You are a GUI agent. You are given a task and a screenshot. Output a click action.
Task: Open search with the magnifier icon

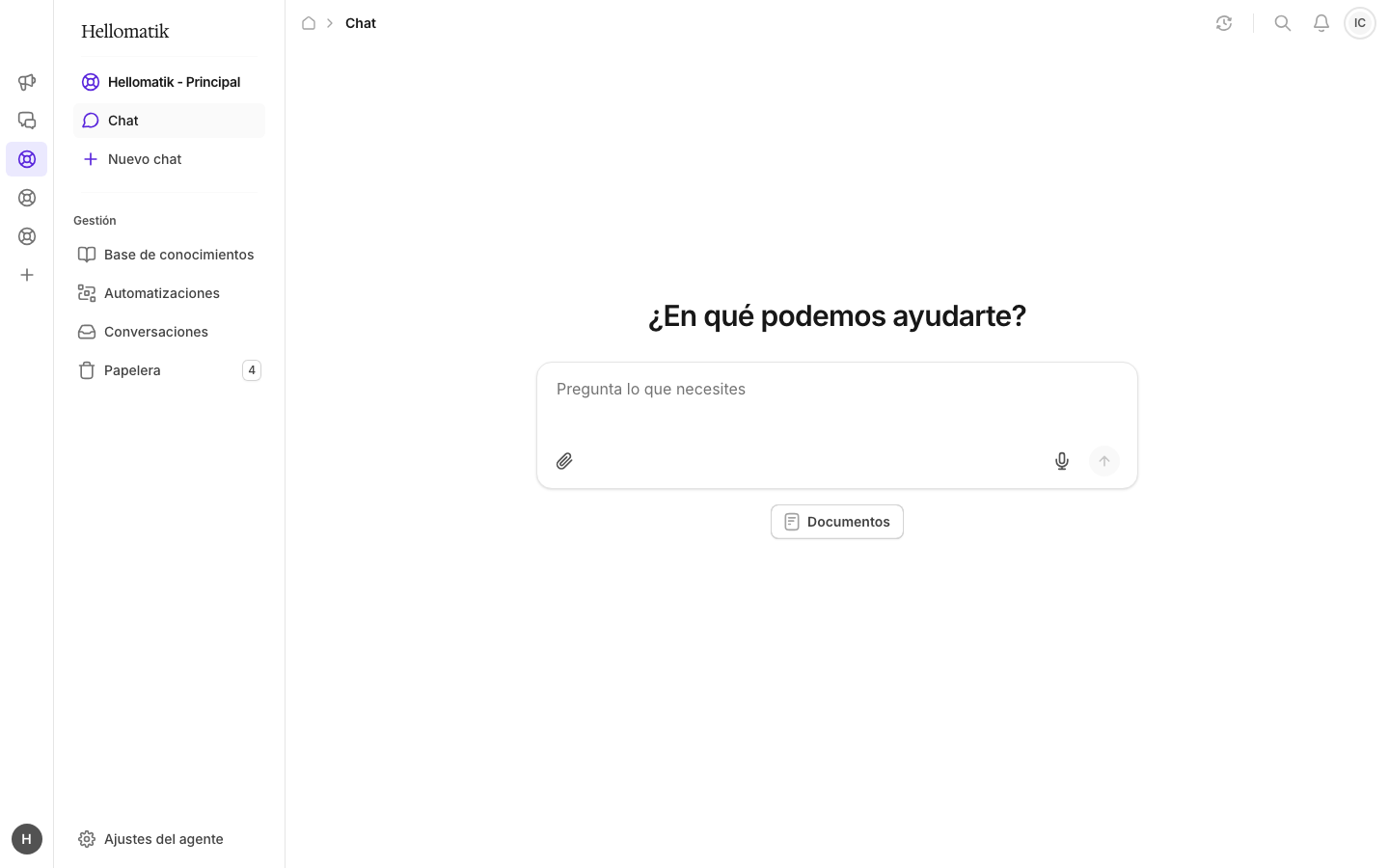pyautogui.click(x=1283, y=23)
